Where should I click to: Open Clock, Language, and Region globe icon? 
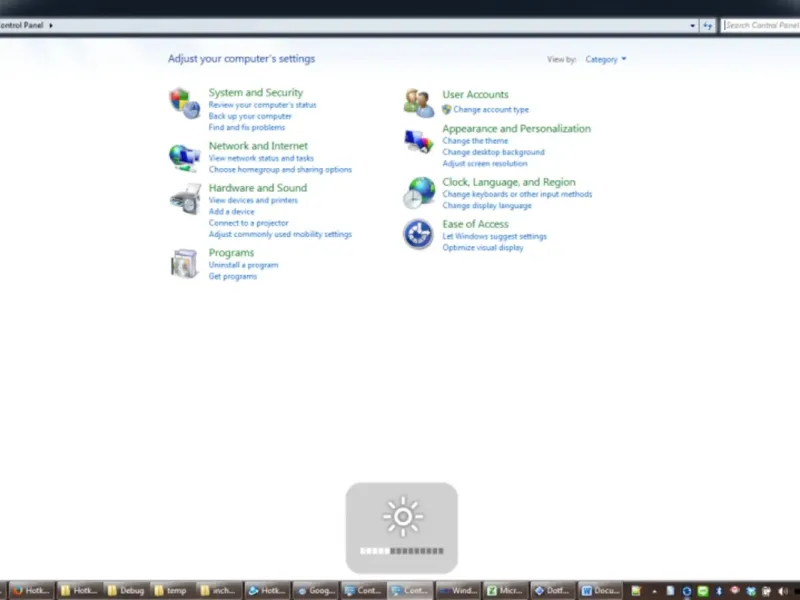(419, 193)
